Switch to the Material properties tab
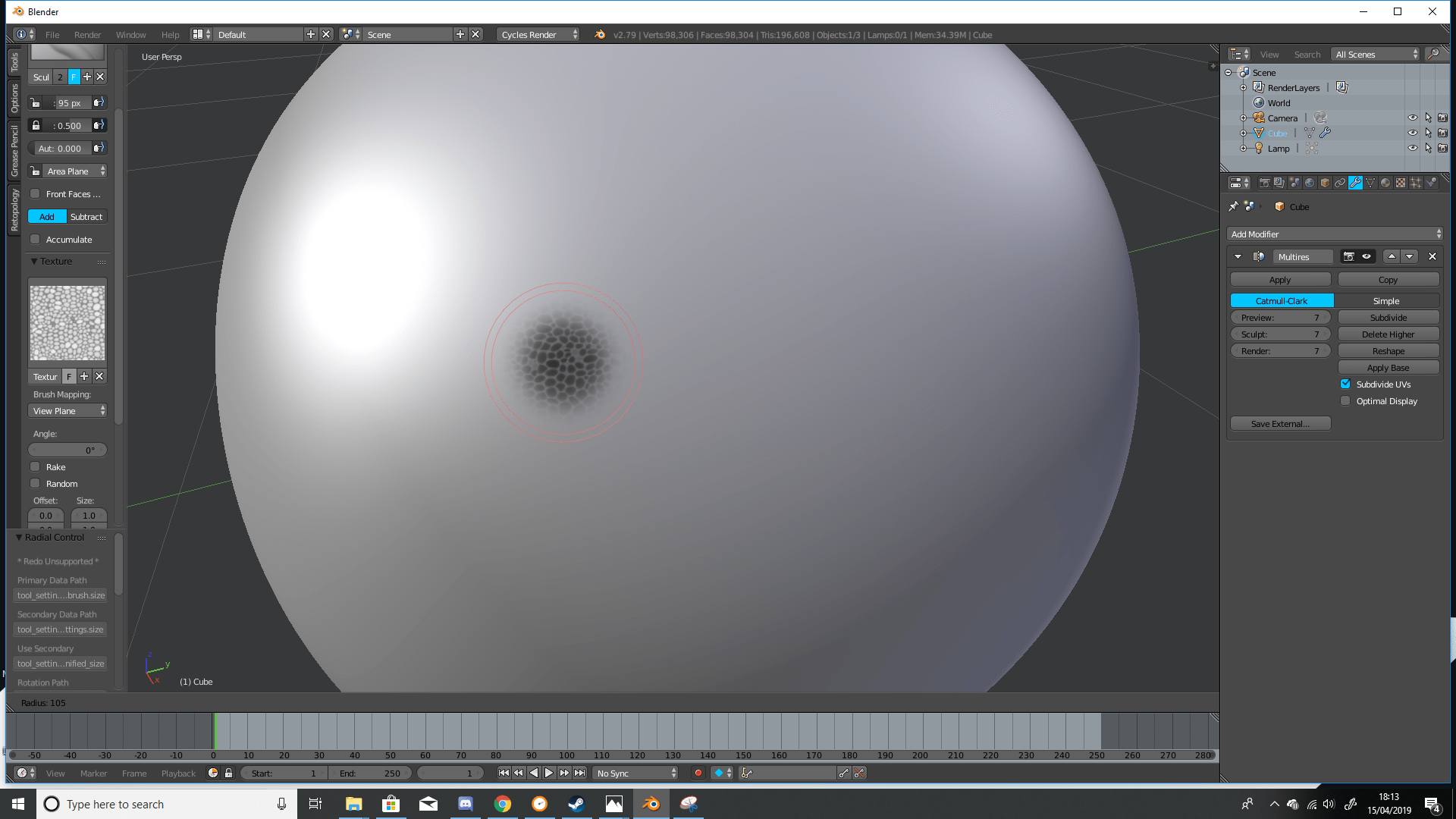The height and width of the screenshot is (819, 1456). [x=1385, y=182]
